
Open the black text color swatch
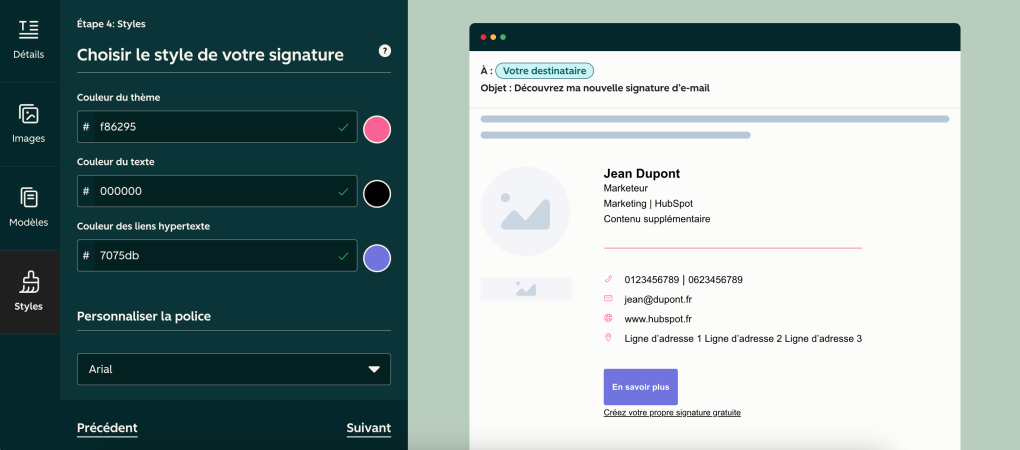click(x=377, y=193)
